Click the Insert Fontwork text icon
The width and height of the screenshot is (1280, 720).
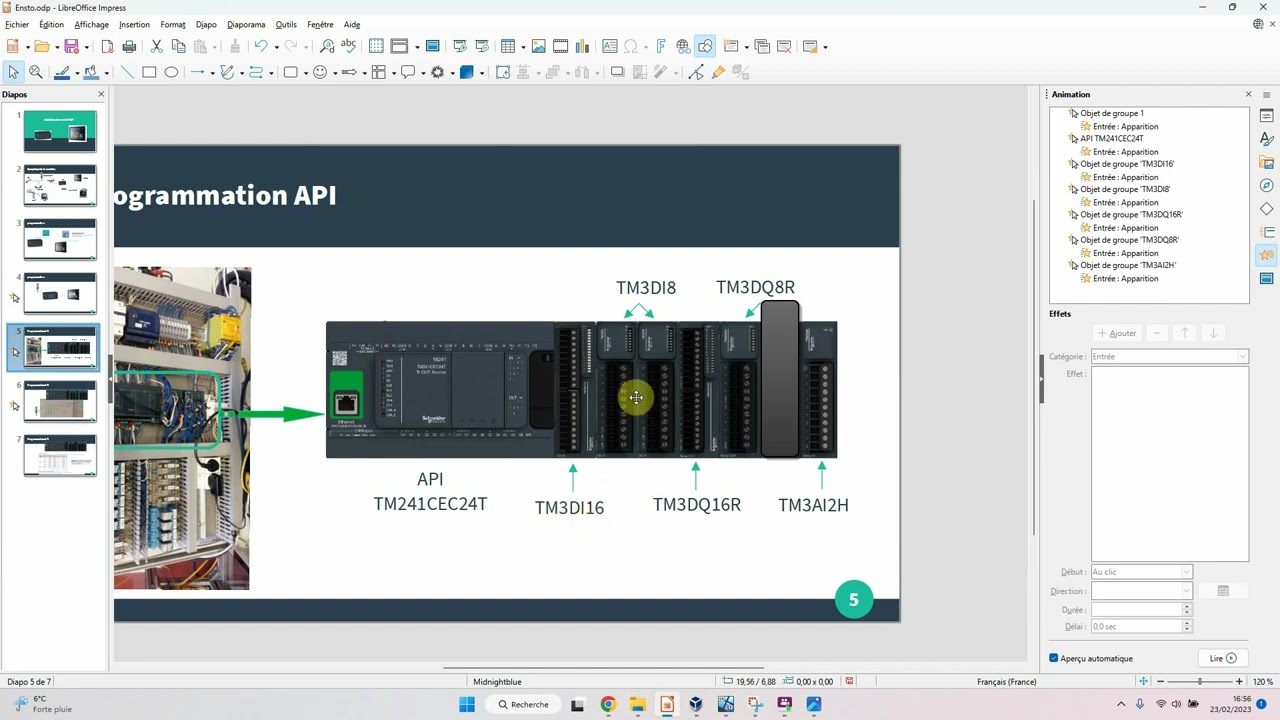click(661, 46)
